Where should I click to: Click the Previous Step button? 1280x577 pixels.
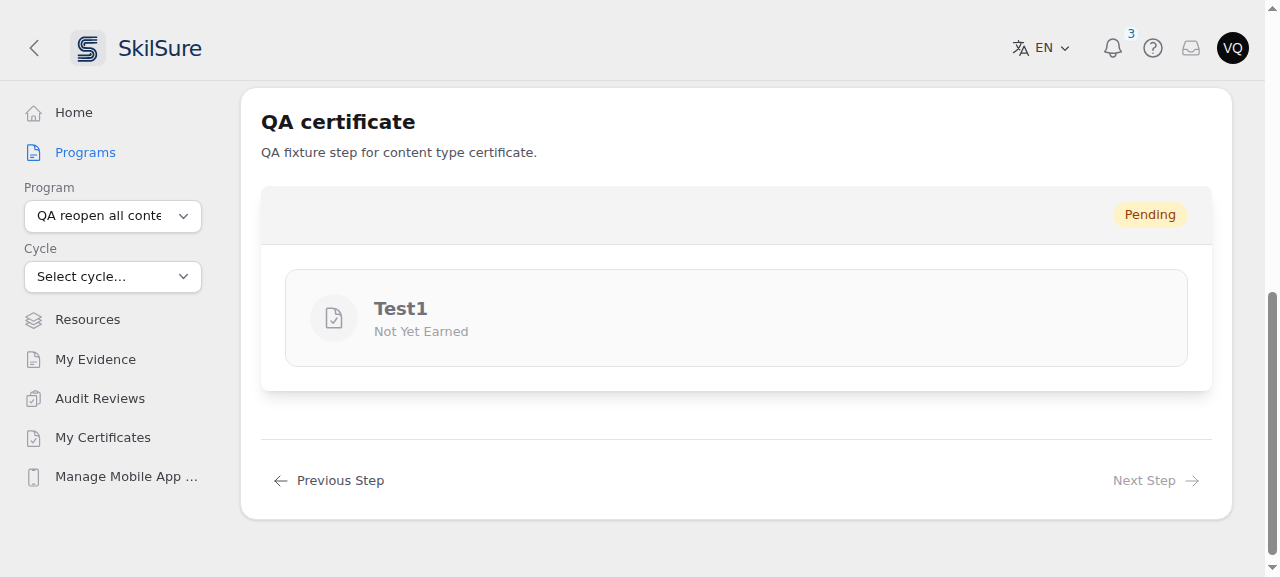point(328,481)
